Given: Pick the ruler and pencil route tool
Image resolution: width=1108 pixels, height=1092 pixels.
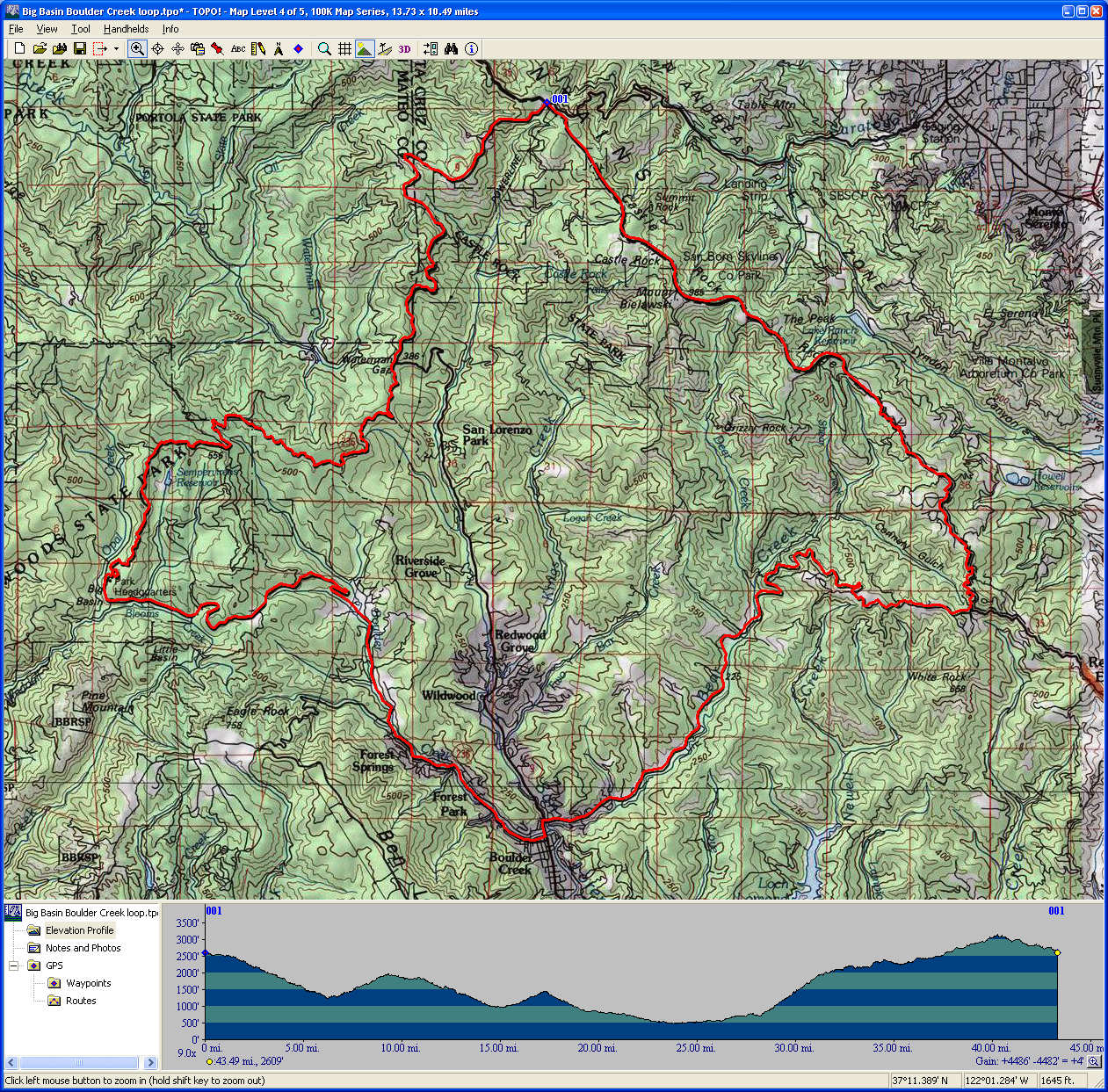Looking at the screenshot, I should click(x=258, y=49).
